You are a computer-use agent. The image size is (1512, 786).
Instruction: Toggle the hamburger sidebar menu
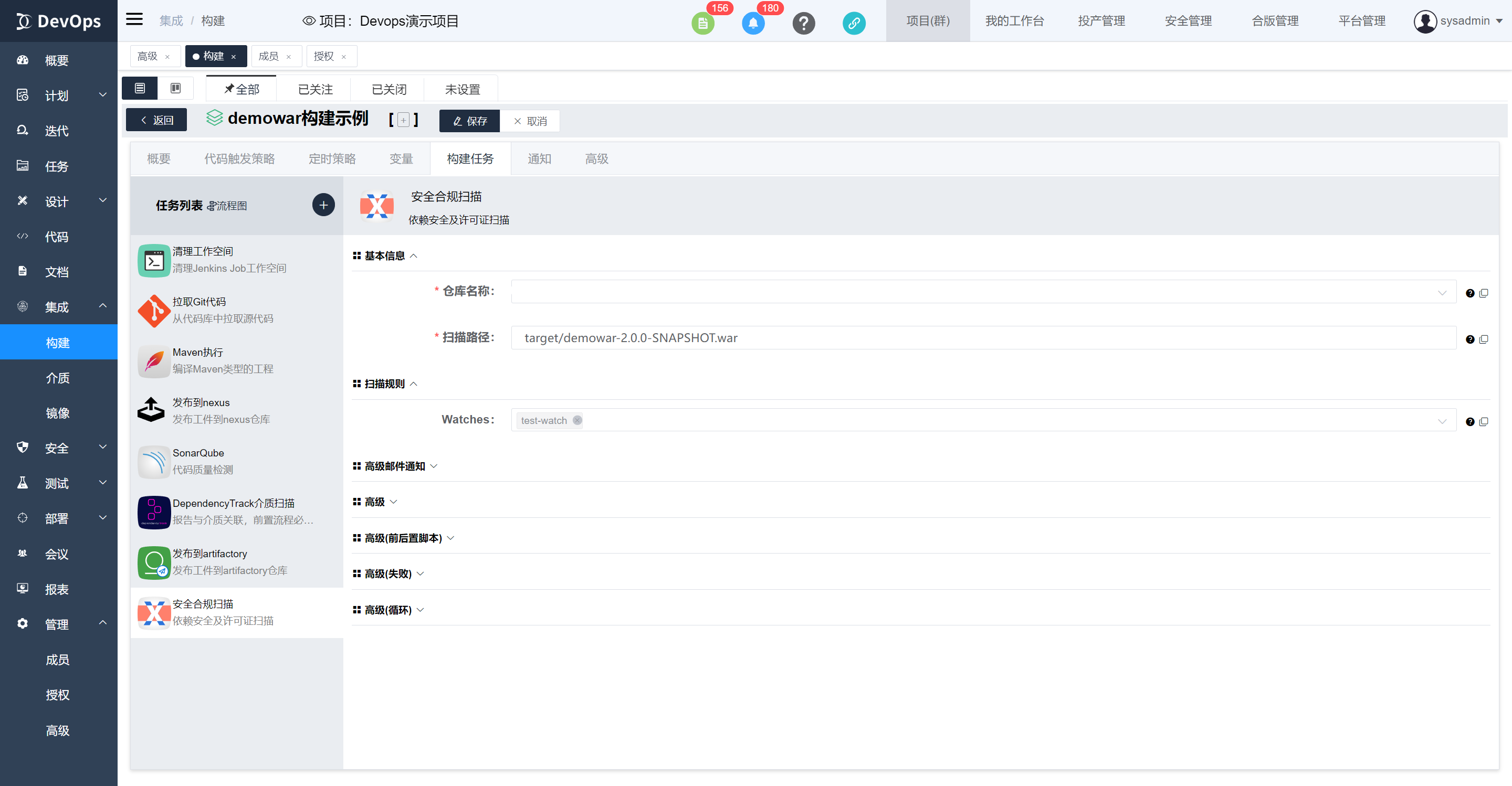click(x=134, y=20)
